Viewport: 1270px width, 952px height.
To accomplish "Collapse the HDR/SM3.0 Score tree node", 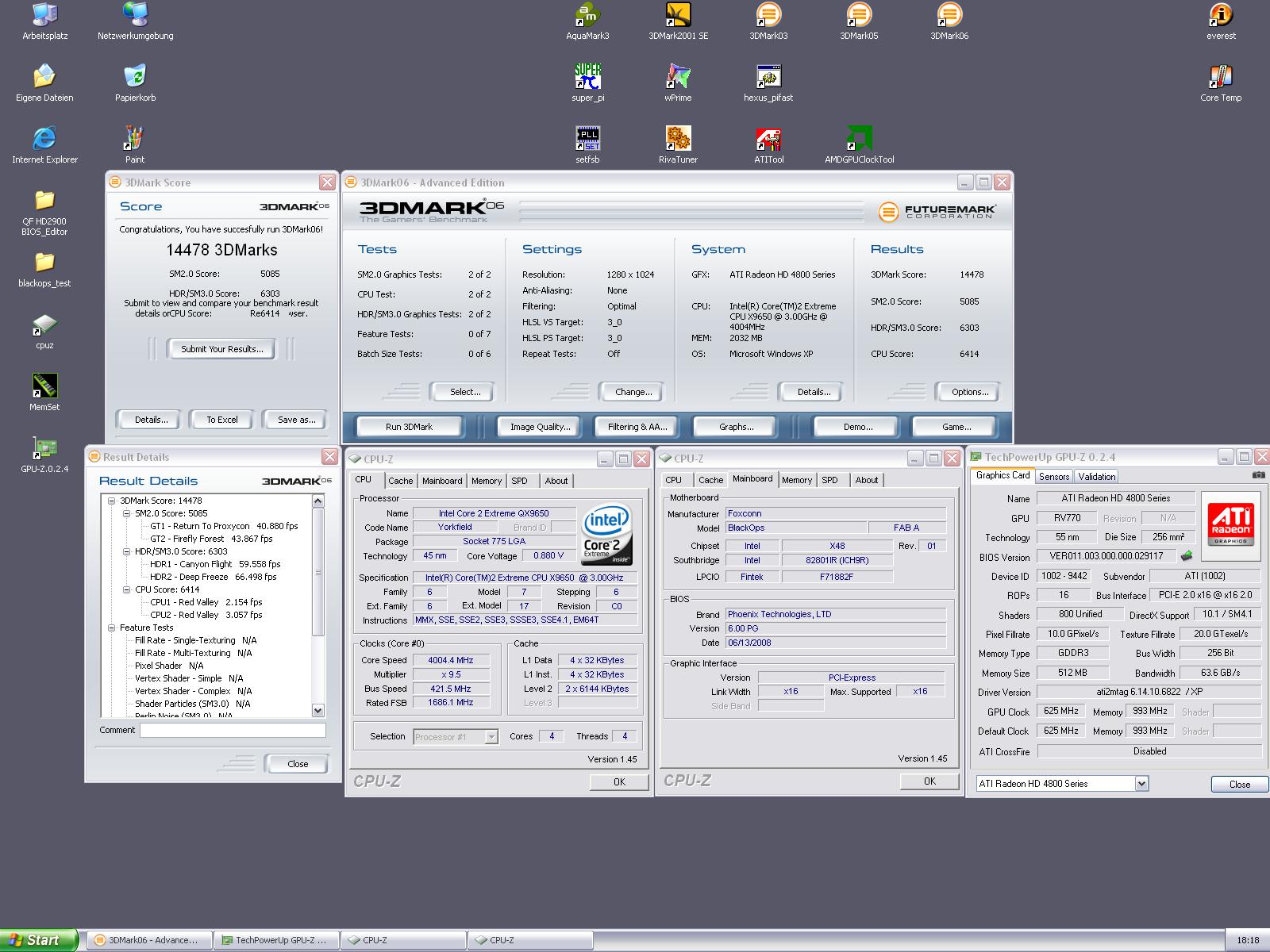I will (x=127, y=551).
